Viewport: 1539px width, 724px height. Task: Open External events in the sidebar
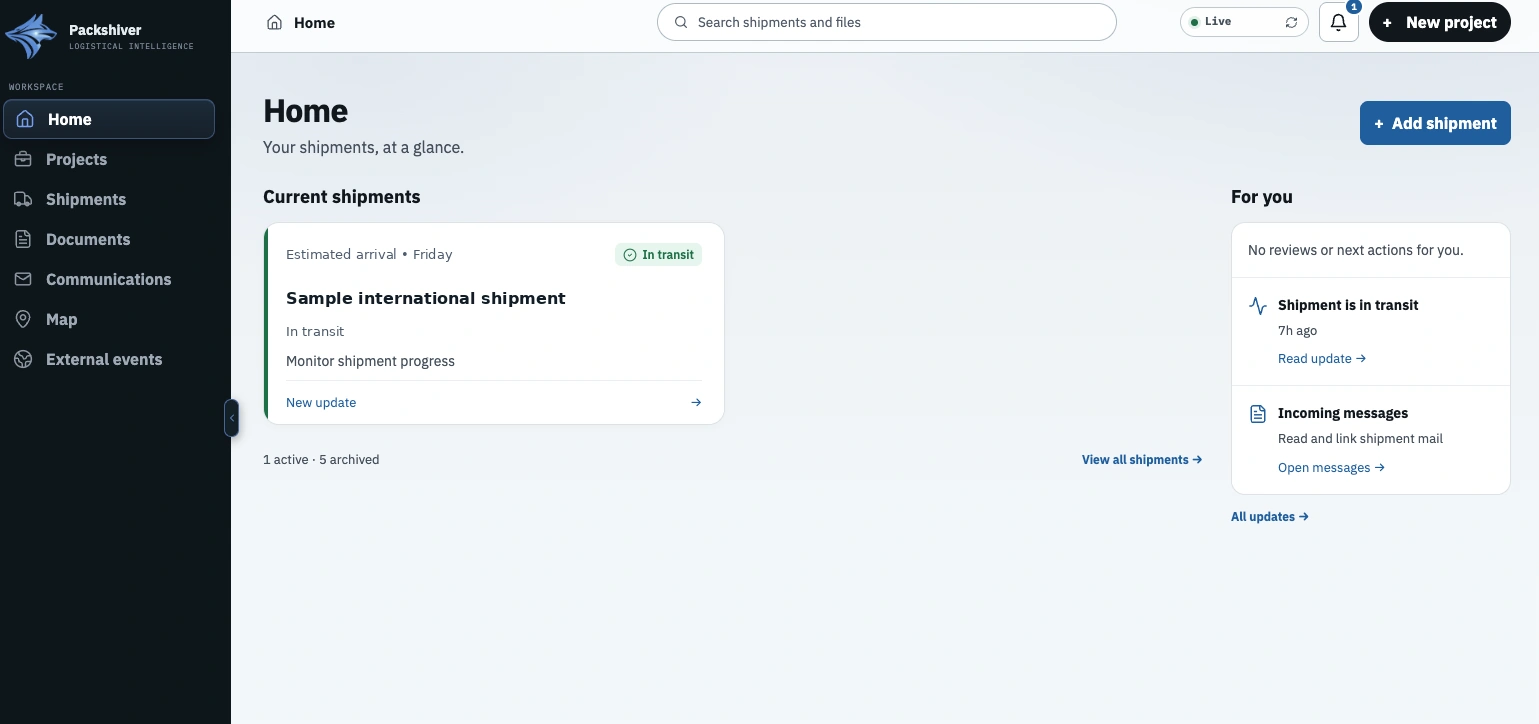tap(109, 359)
